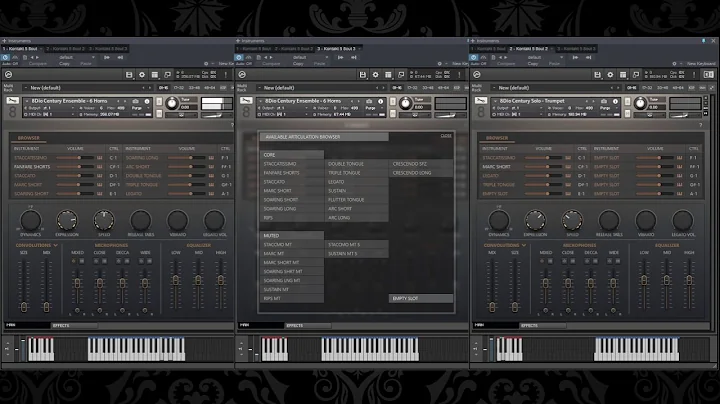The image size is (720, 404).
Task: Open save menu in middle Kontakt window
Action: coord(363,75)
